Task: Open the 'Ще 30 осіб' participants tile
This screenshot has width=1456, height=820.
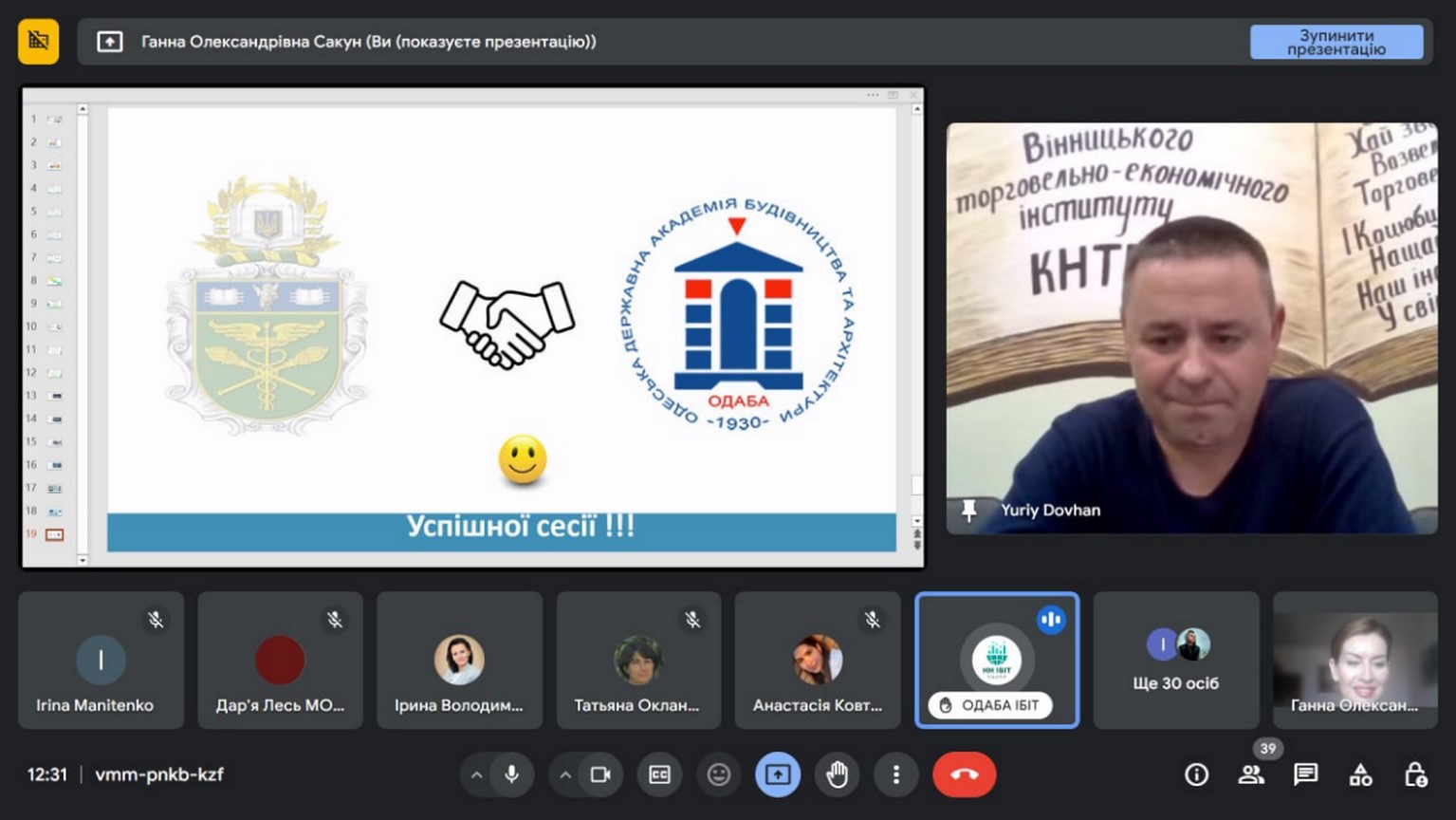Action: coord(1175,661)
